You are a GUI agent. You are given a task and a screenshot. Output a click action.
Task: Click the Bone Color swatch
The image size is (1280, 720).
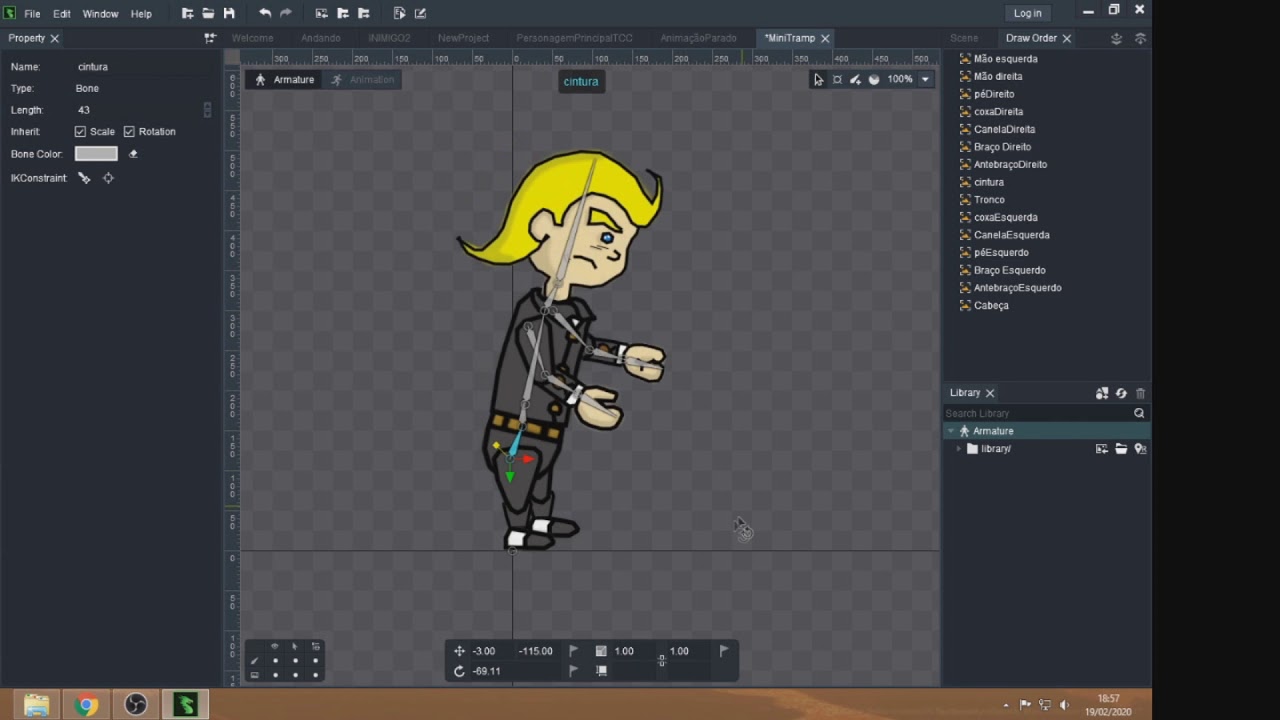pos(96,154)
